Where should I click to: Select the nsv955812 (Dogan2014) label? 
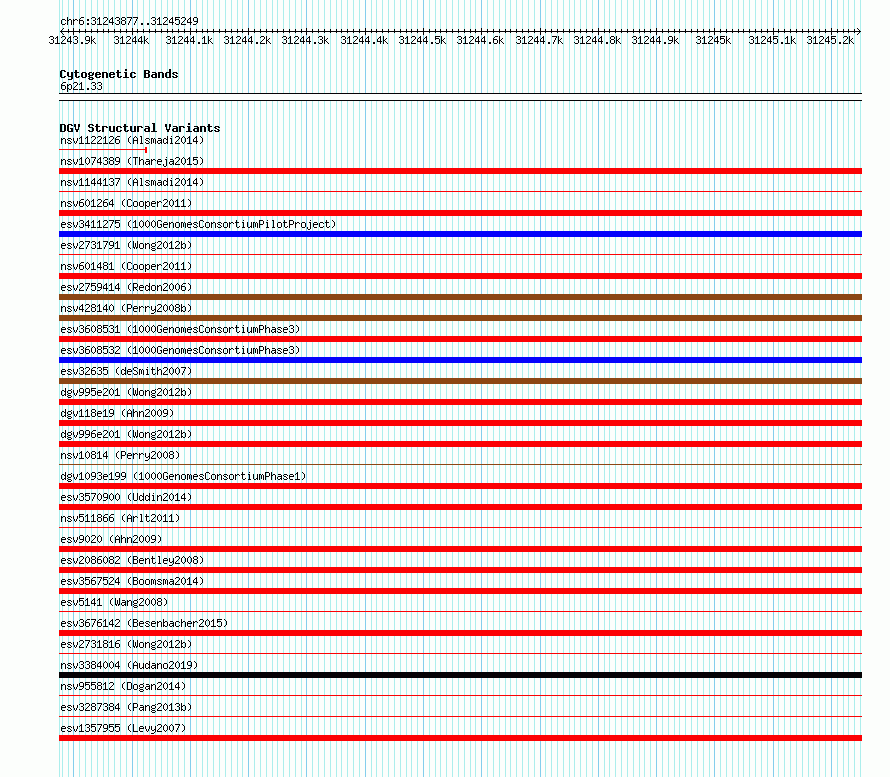click(x=123, y=686)
